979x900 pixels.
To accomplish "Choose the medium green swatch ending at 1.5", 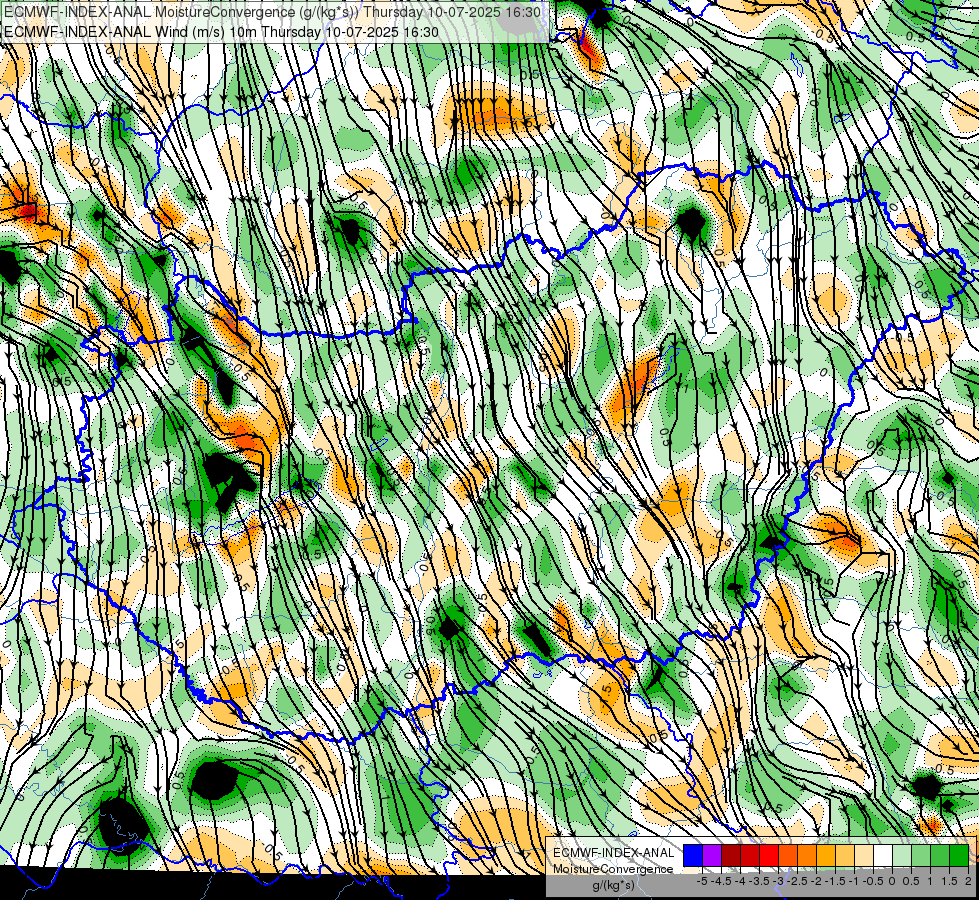I will (x=940, y=856).
